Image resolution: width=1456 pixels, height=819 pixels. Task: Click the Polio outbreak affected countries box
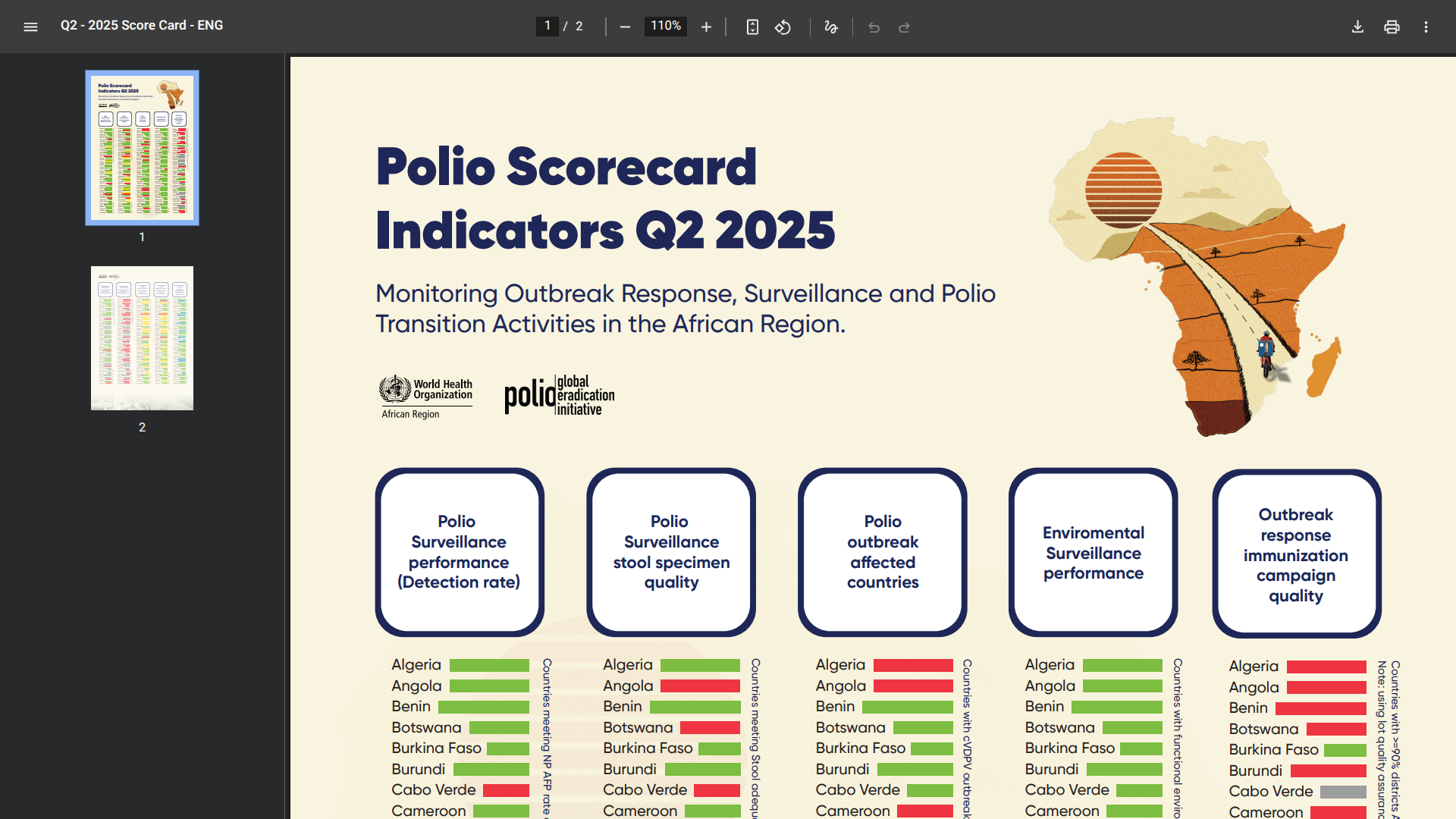pyautogui.click(x=882, y=552)
